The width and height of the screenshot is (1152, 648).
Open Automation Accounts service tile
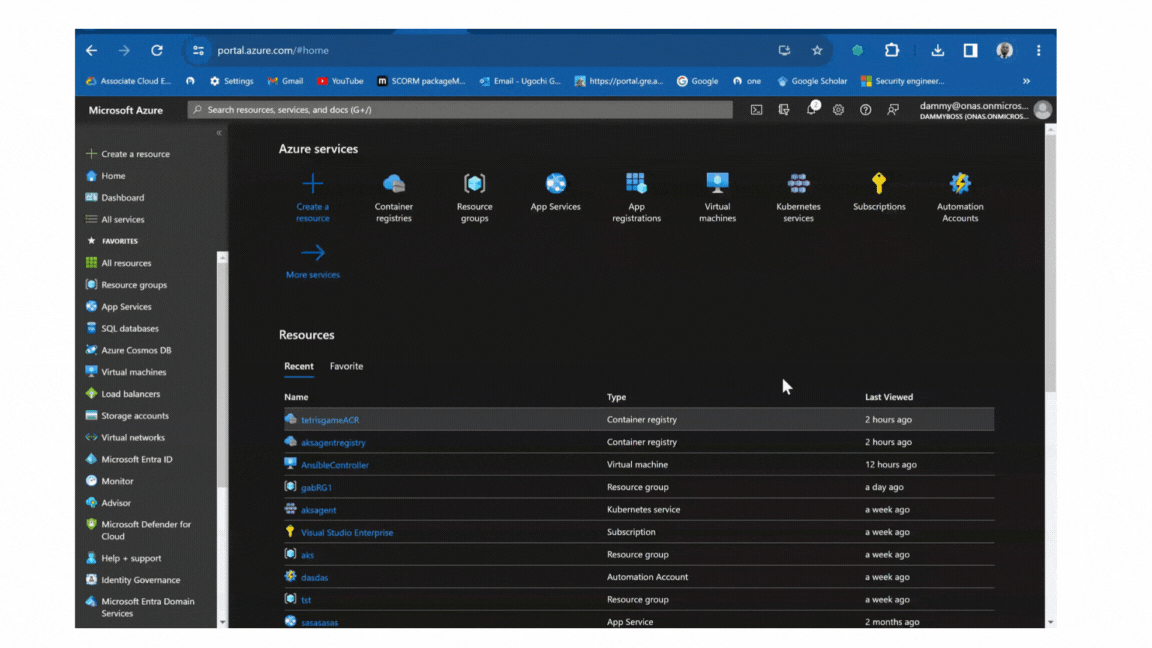[960, 197]
